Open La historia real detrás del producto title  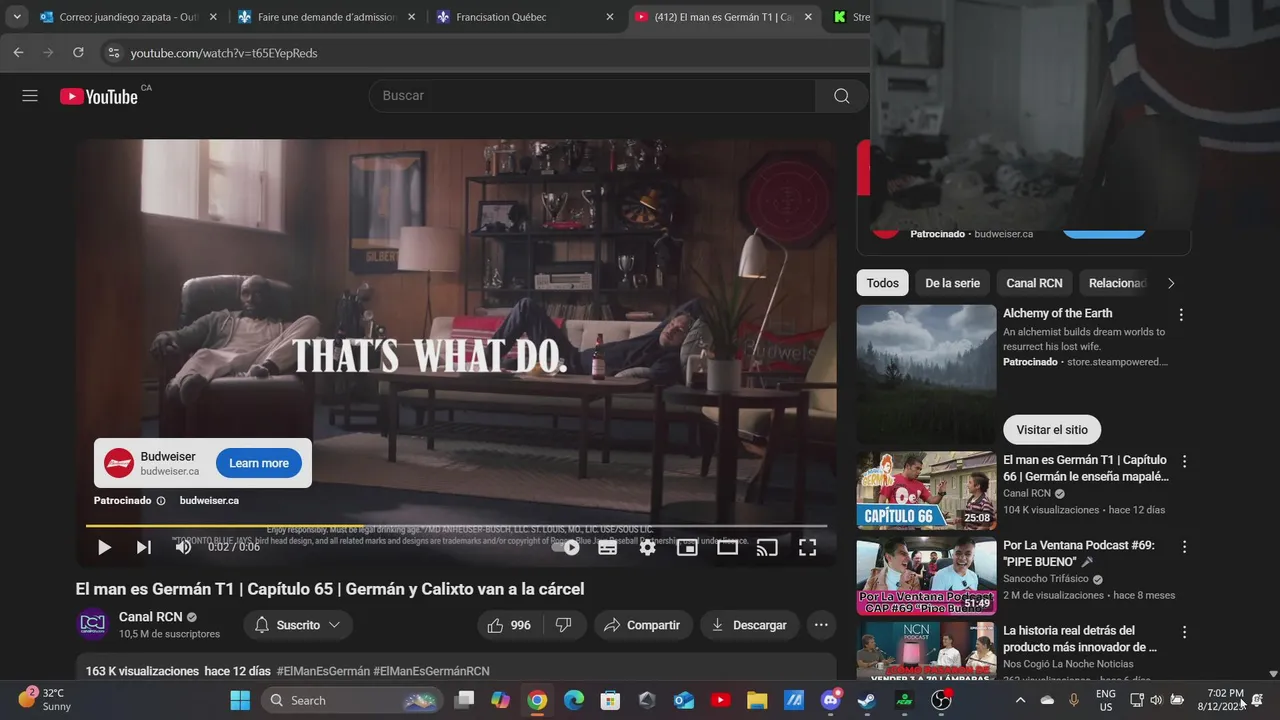(1080, 639)
